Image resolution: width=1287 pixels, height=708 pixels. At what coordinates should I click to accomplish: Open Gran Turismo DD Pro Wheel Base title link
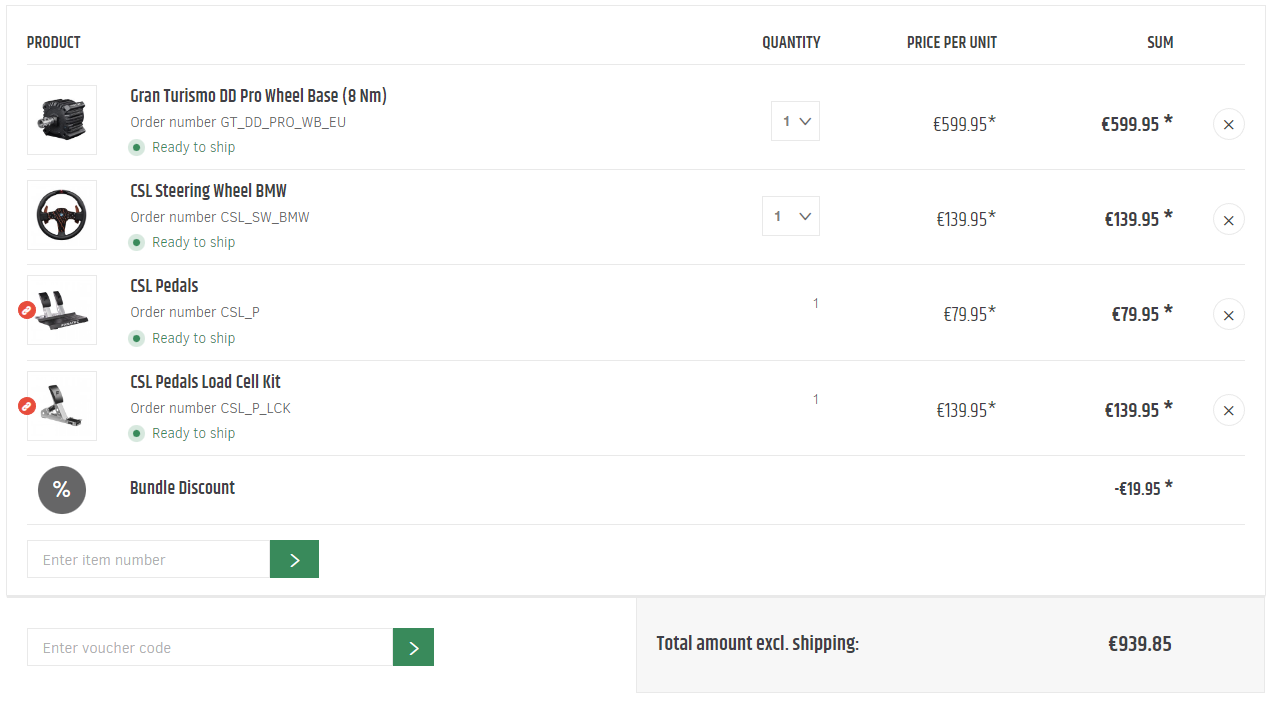point(258,96)
